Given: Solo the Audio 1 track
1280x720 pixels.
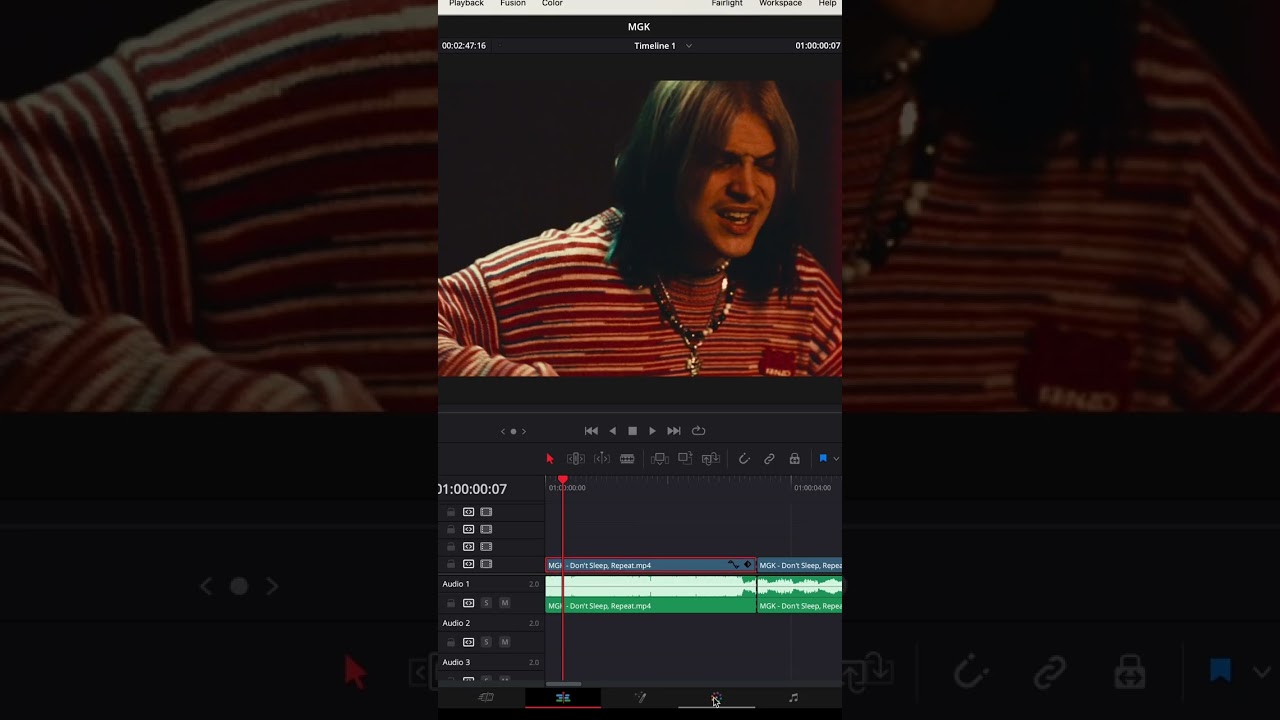Looking at the screenshot, I should 486,603.
